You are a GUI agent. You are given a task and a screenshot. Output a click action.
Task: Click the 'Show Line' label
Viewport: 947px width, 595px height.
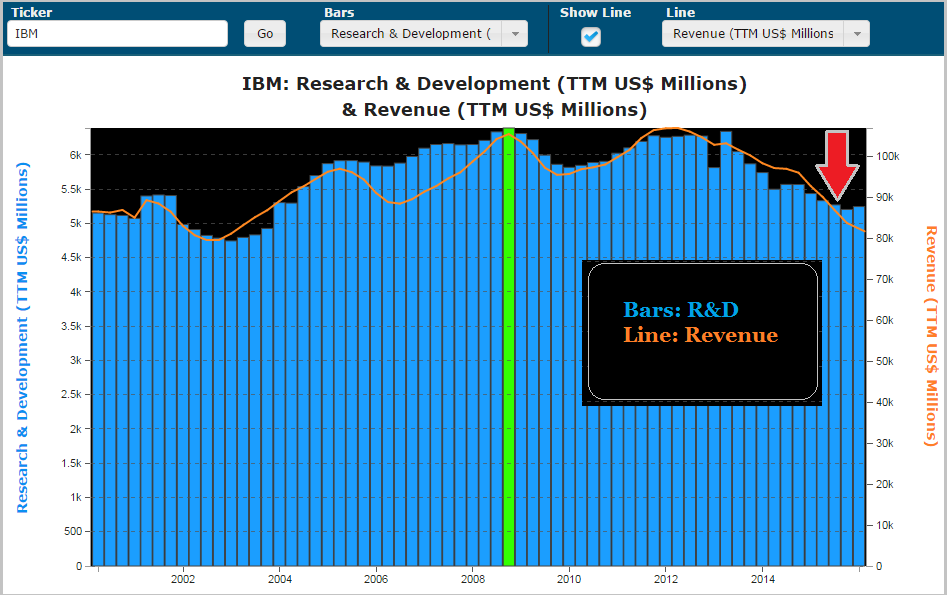(595, 12)
